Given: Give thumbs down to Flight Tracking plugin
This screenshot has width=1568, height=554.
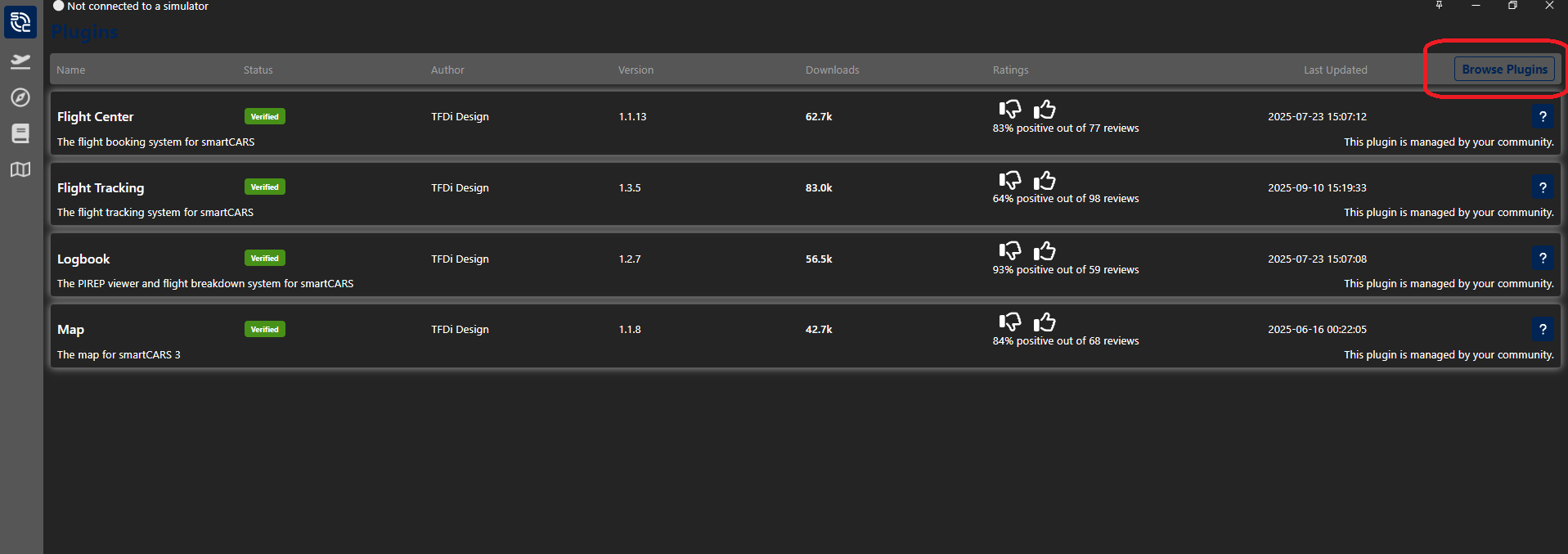Looking at the screenshot, I should 1010,180.
